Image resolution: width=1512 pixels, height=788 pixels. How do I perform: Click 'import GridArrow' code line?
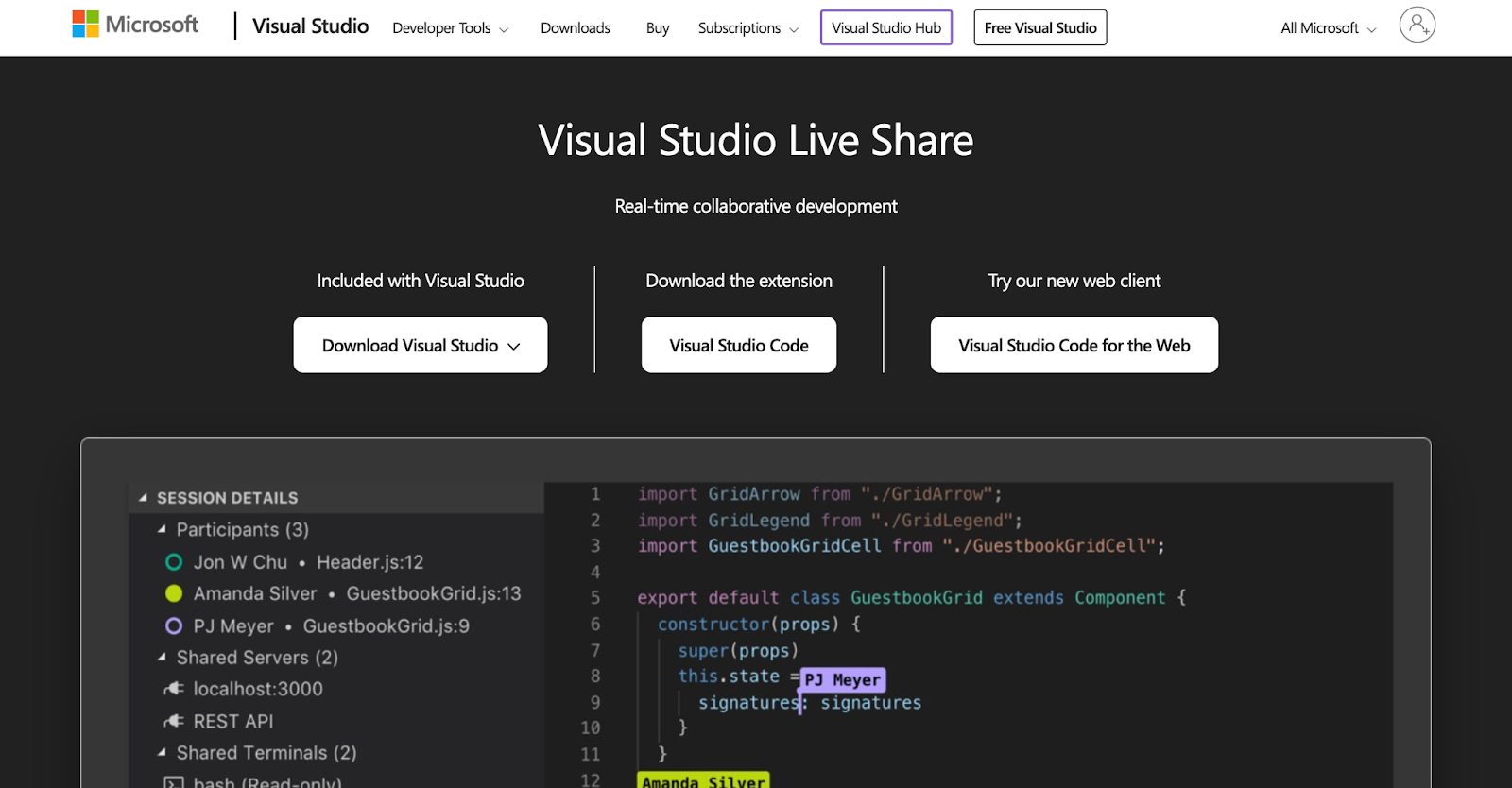(819, 493)
